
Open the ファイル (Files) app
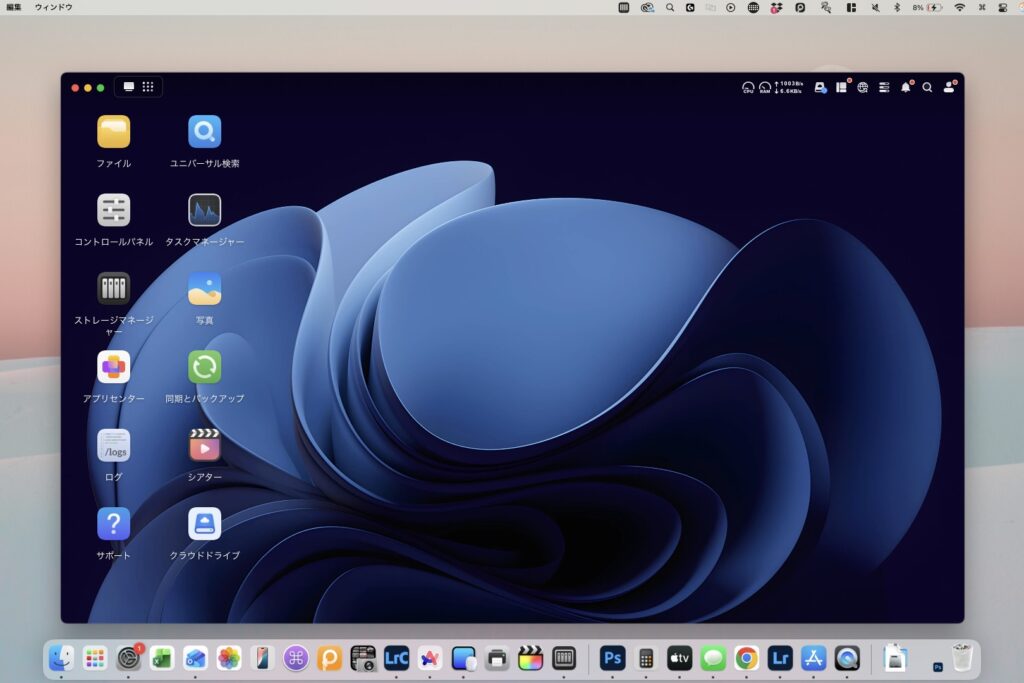coord(113,132)
